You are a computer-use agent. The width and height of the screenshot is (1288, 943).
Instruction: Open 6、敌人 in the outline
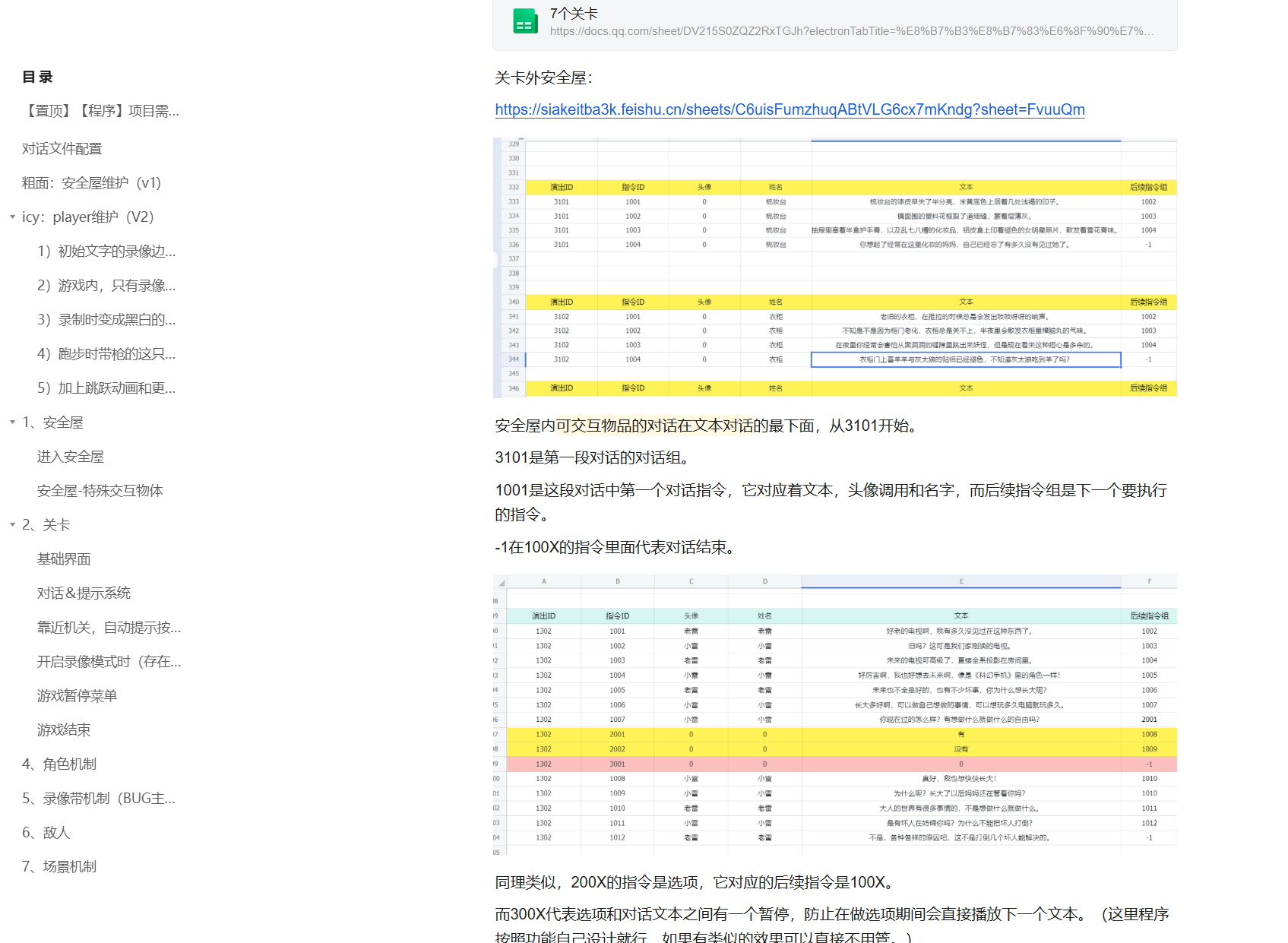[x=46, y=833]
